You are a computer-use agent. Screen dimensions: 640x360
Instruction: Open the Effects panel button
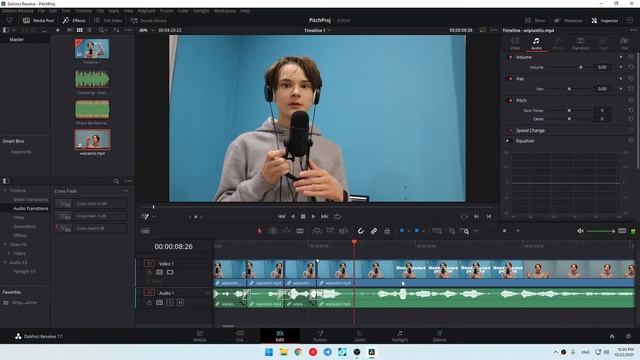pyautogui.click(x=74, y=20)
